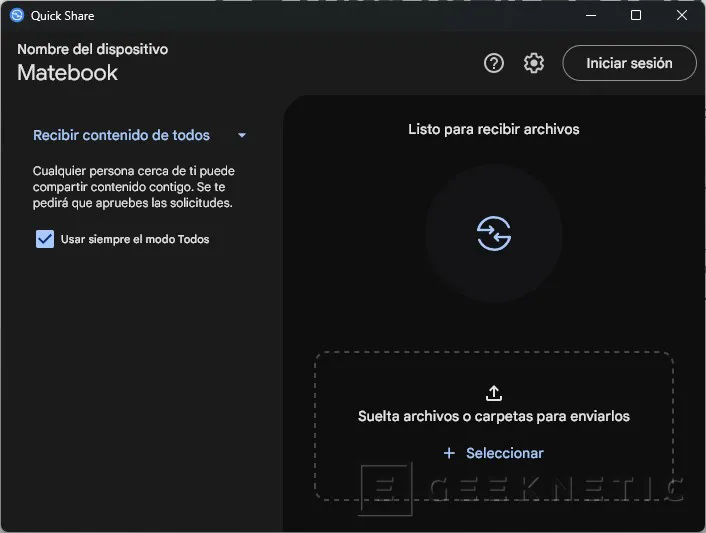The image size is (706, 533).
Task: Click the Quick Share transfer icon in center
Action: pyautogui.click(x=493, y=233)
